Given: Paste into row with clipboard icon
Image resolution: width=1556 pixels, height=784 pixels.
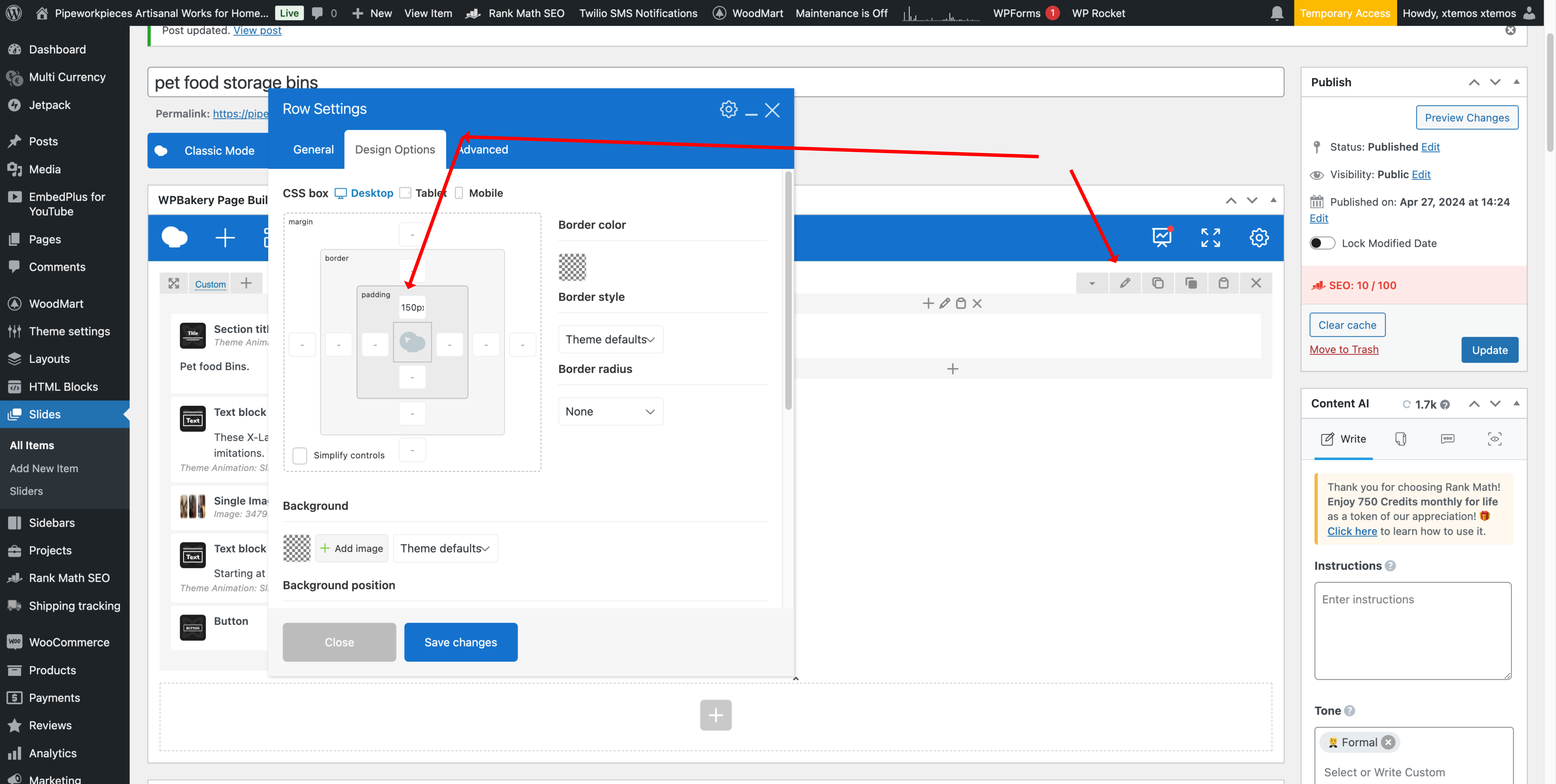Looking at the screenshot, I should point(1223,283).
